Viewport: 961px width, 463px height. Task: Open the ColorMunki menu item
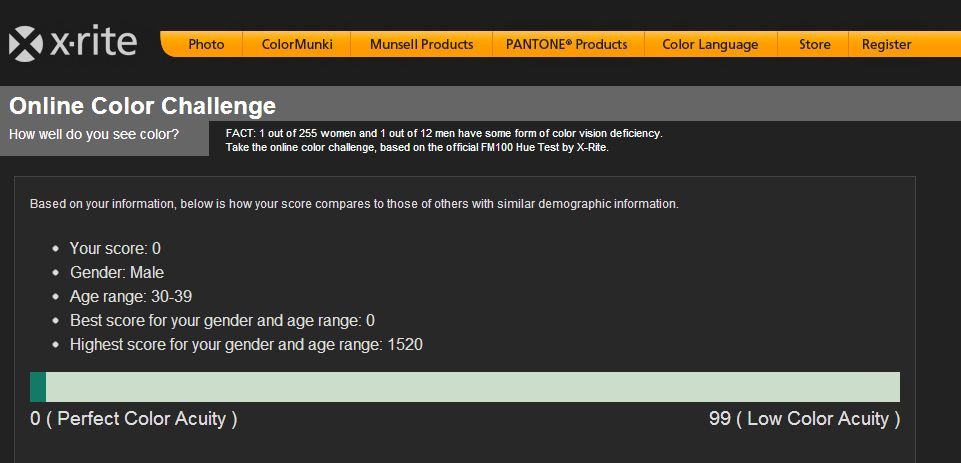[x=297, y=45]
